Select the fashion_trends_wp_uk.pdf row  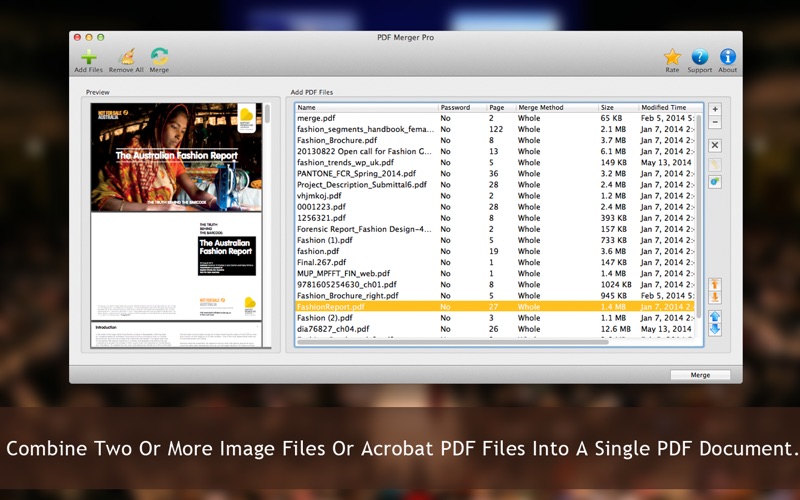point(345,162)
